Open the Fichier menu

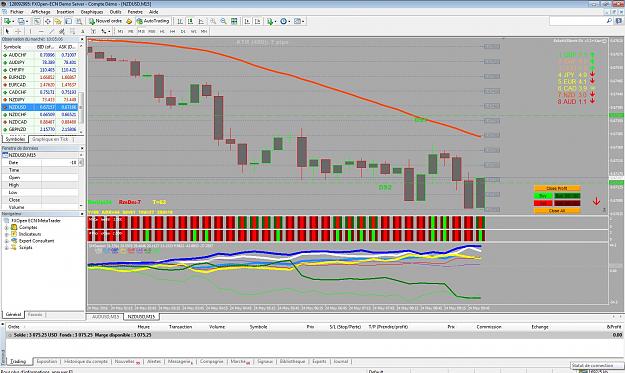(x=17, y=12)
